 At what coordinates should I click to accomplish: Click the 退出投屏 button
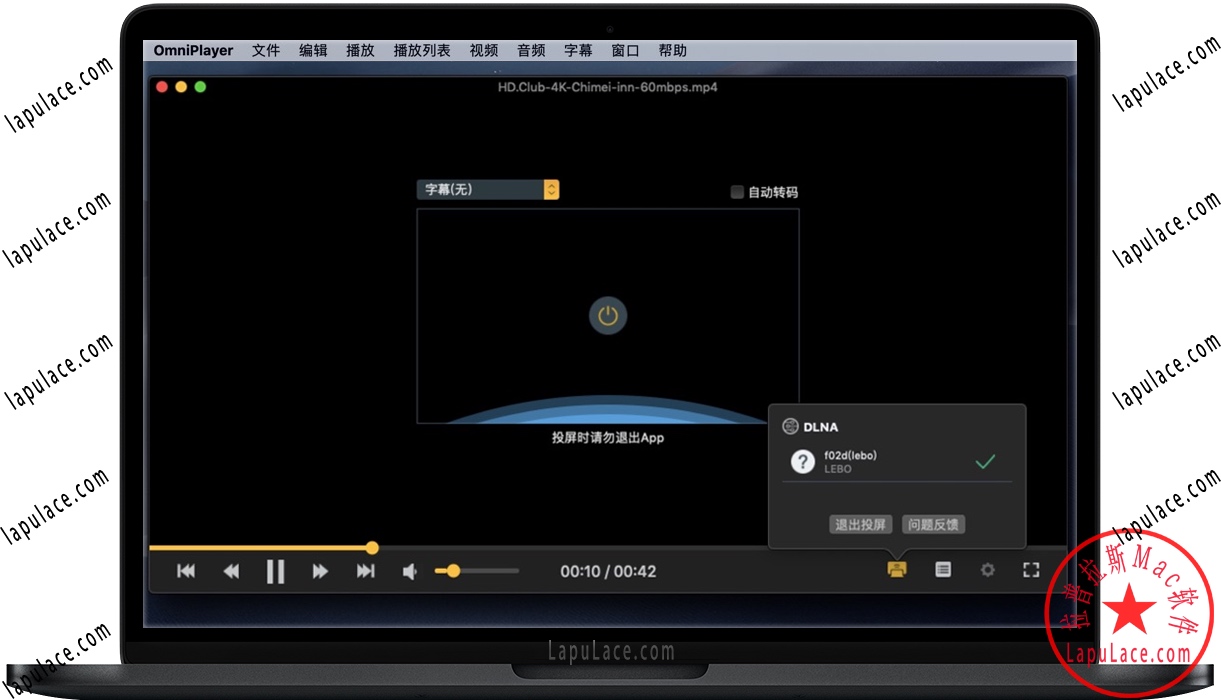[860, 524]
